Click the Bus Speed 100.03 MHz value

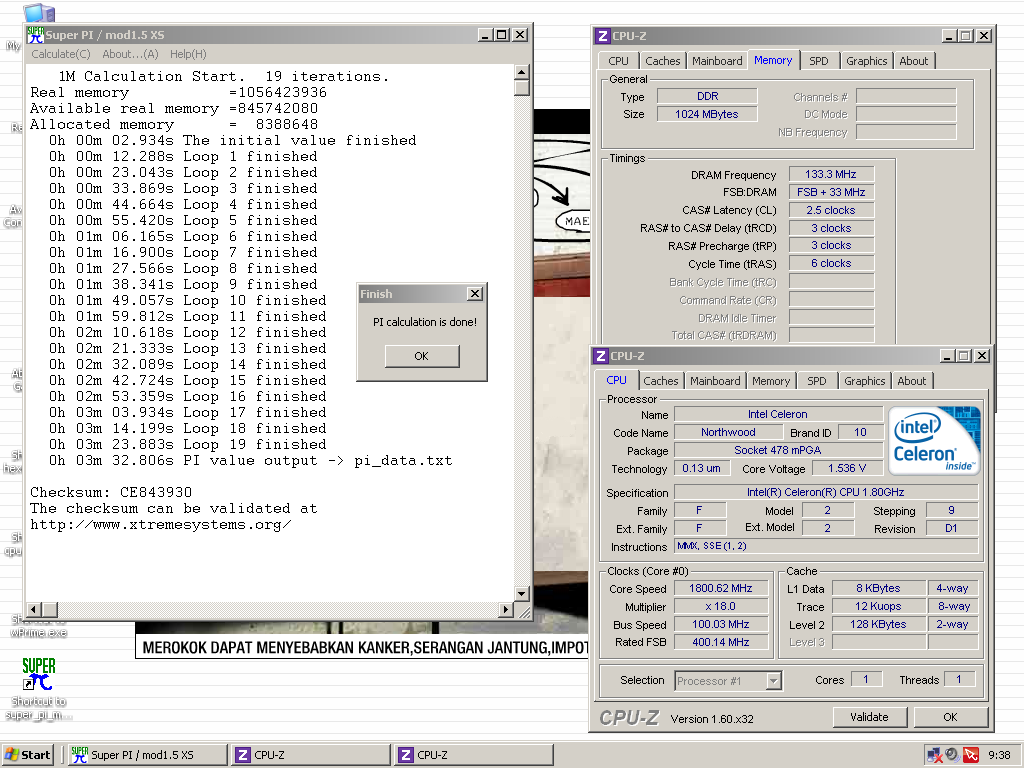(721, 624)
